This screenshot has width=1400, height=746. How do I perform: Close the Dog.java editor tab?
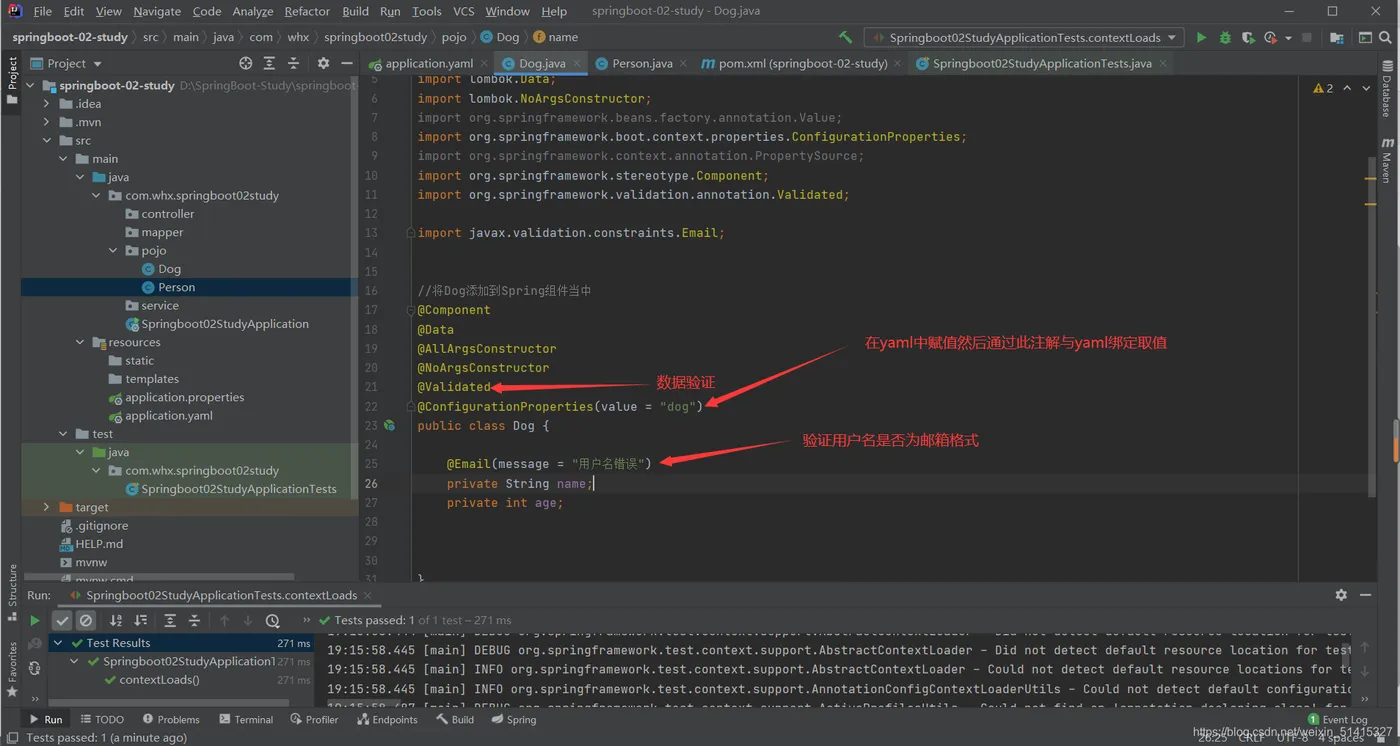point(577,63)
